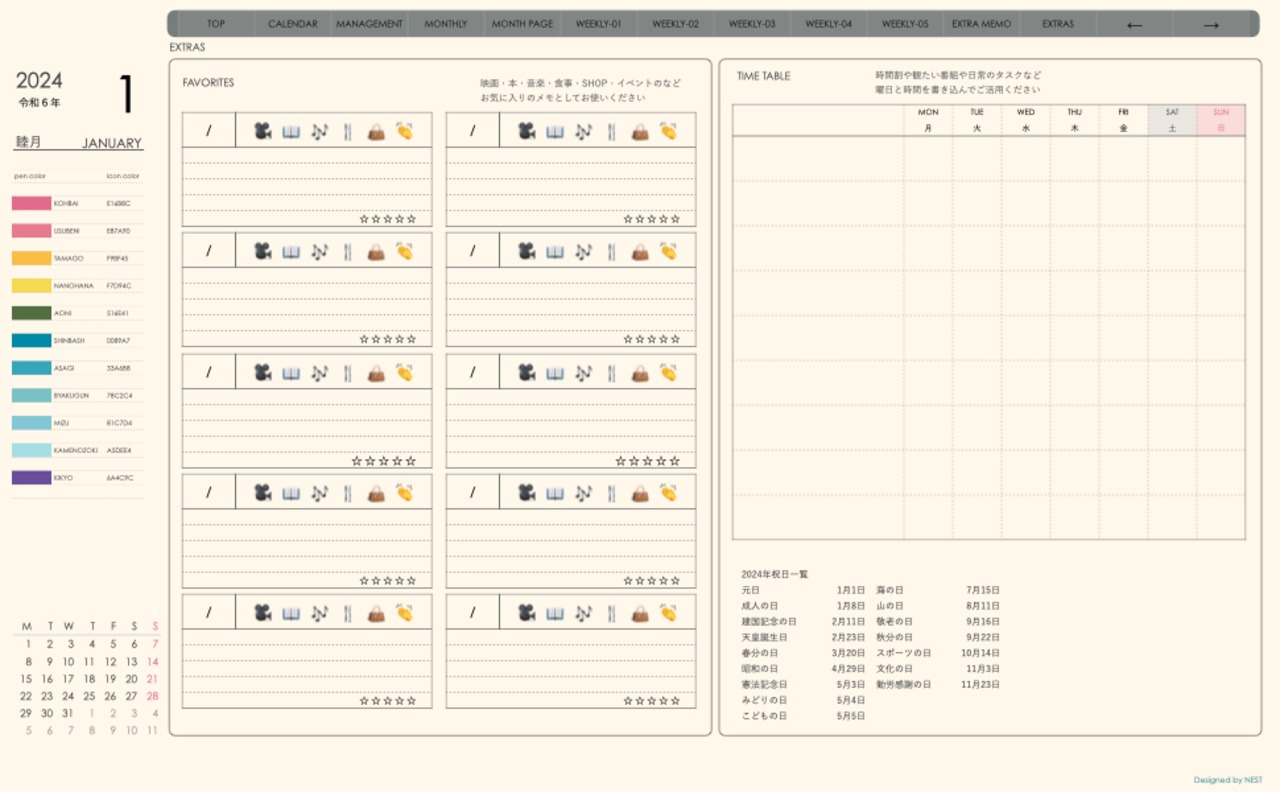Click the movie camera icon in the top-left favorites card
The width and height of the screenshot is (1280, 792).
pyautogui.click(x=262, y=131)
